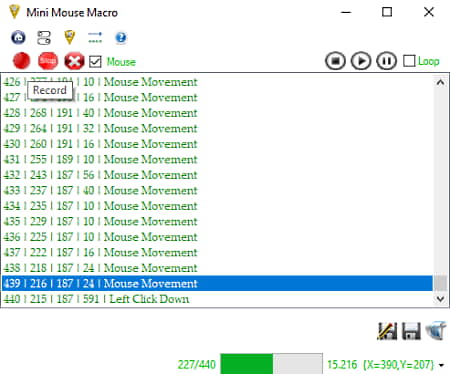Image resolution: width=450 pixels, height=374 pixels.
Task: Select row 426 Mouse Movement
Action: (x=217, y=82)
